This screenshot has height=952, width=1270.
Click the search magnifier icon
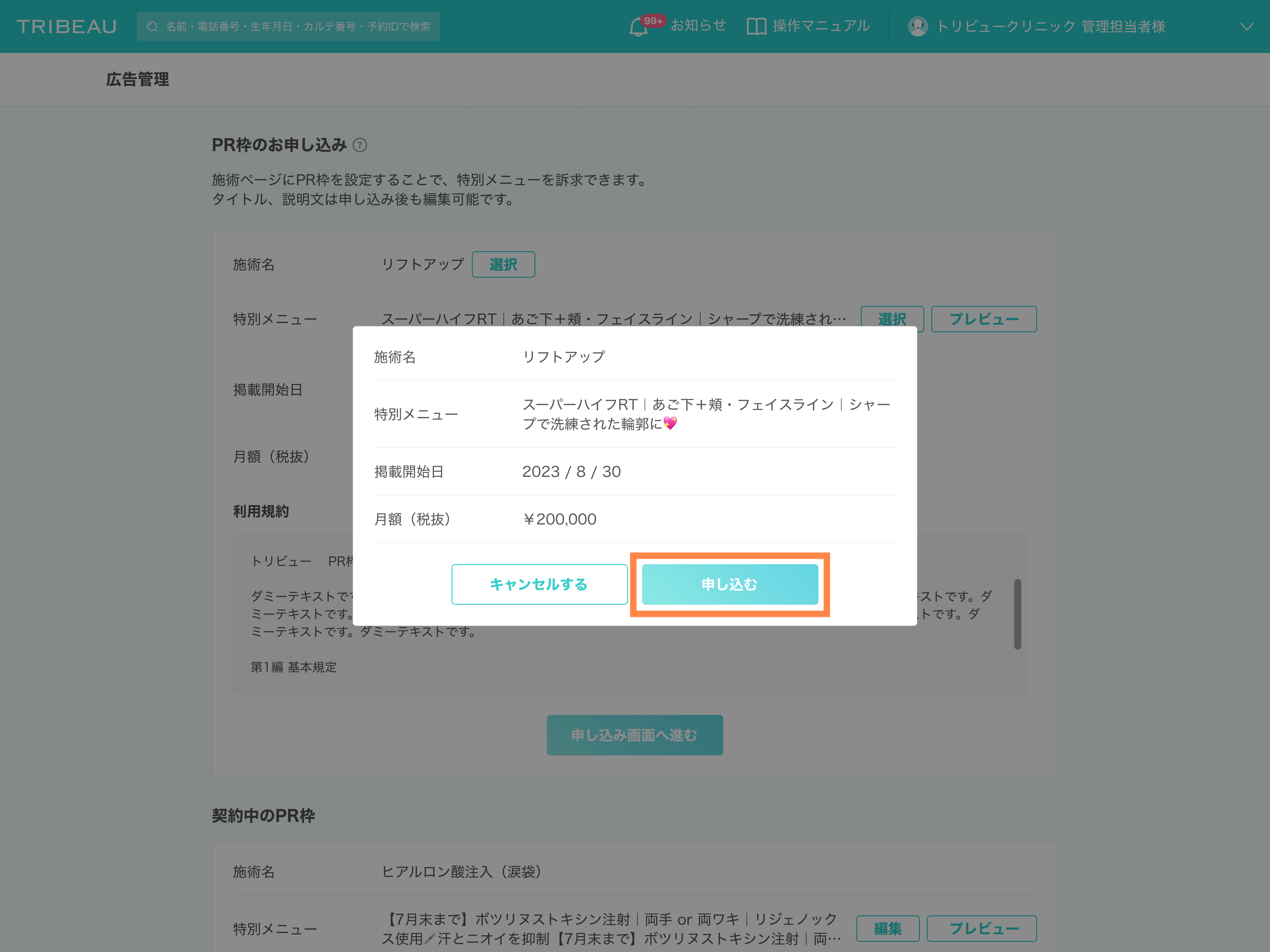[x=152, y=26]
